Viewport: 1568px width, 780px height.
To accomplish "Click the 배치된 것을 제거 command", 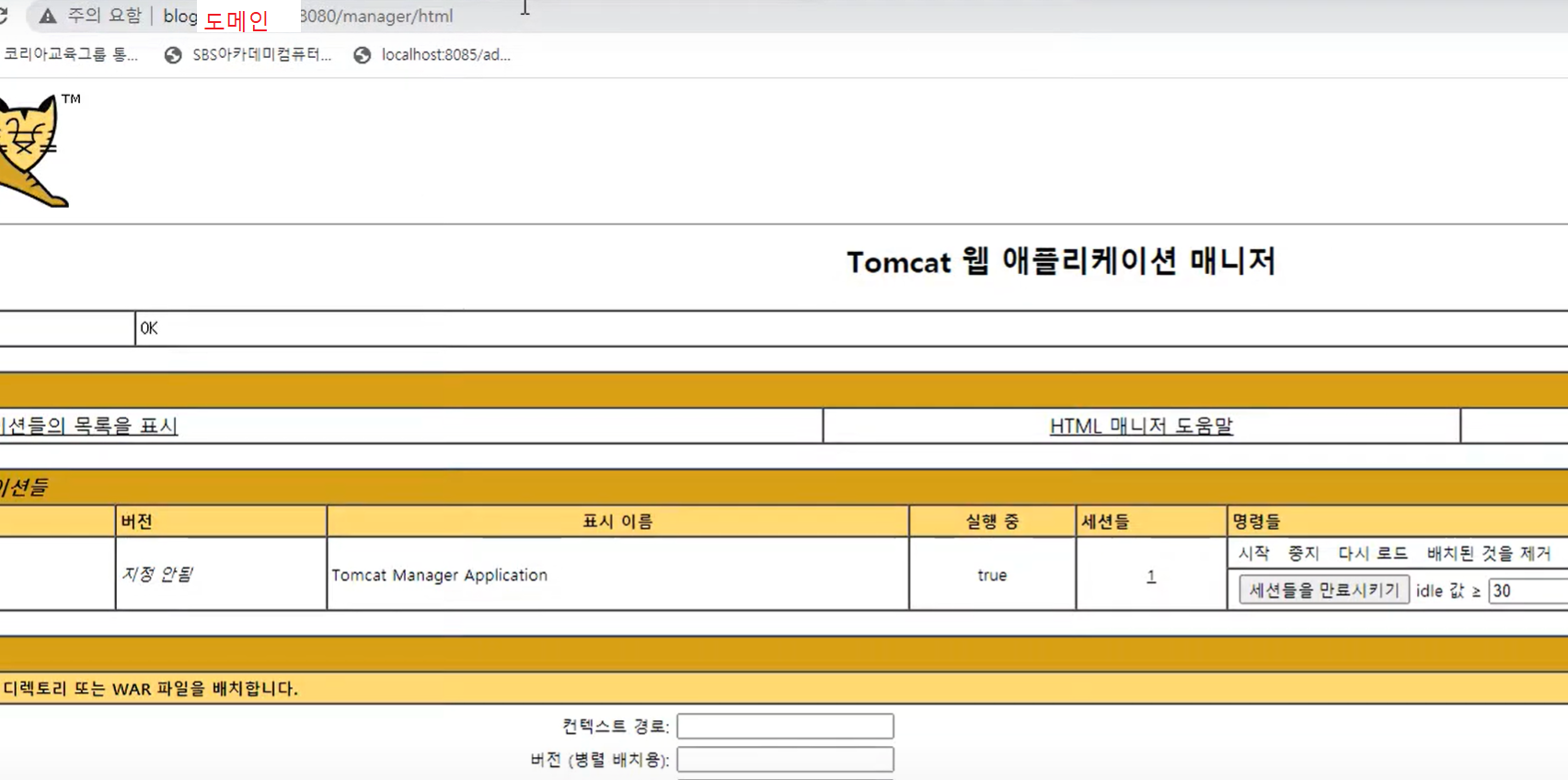I will point(1489,553).
